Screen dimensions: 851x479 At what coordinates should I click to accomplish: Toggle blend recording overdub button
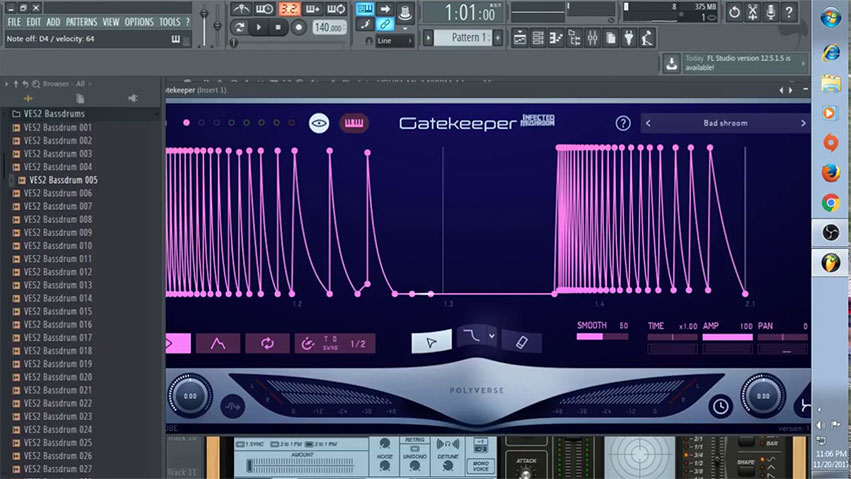[313, 9]
